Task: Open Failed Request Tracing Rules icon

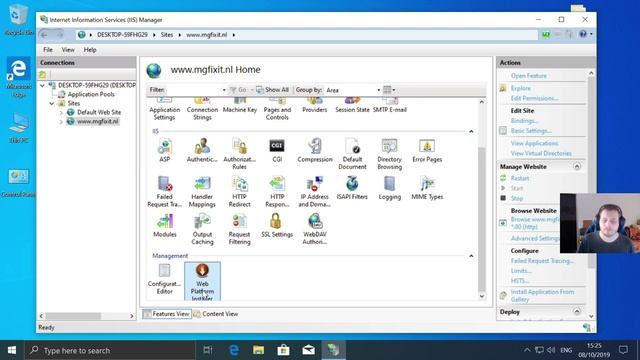Action: [164, 191]
